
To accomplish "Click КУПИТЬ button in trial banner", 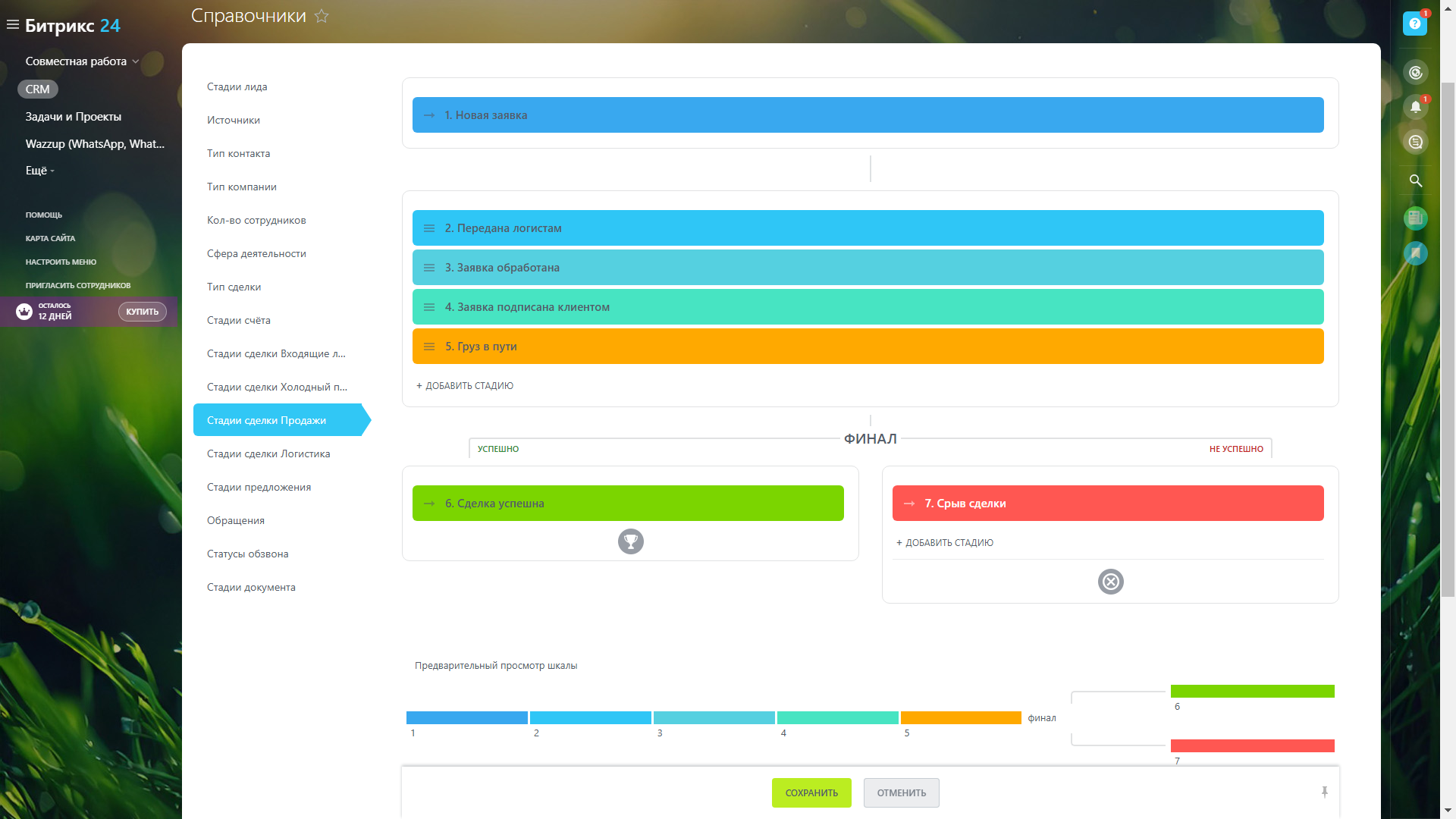I will [x=142, y=312].
